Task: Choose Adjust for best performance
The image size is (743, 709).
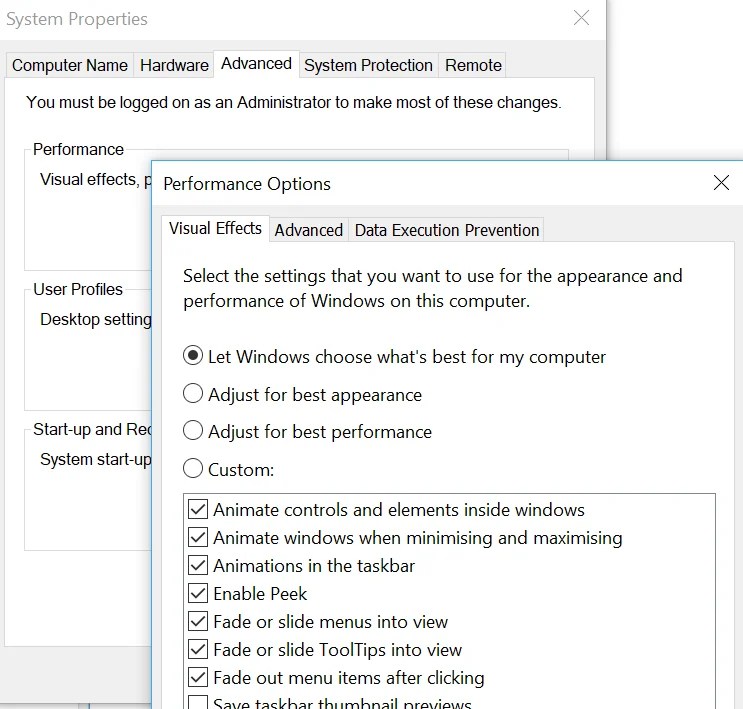Action: coord(193,431)
